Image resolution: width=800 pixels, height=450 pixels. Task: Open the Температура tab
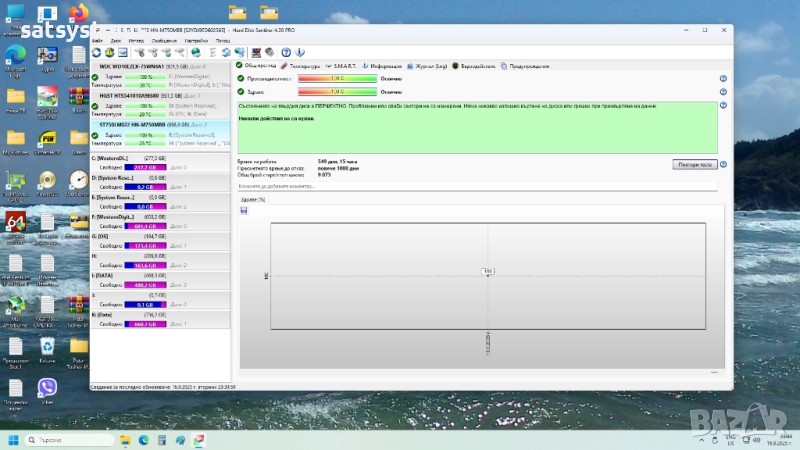304,66
